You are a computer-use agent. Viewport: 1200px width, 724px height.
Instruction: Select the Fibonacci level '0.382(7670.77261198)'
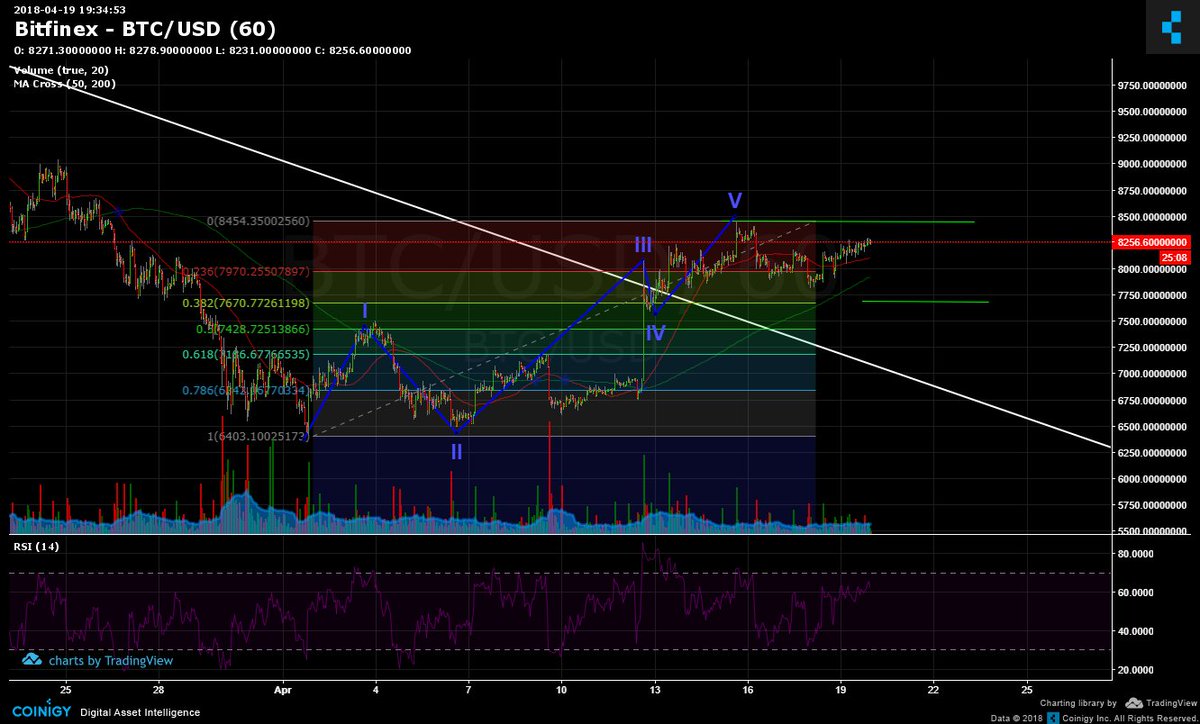point(246,302)
